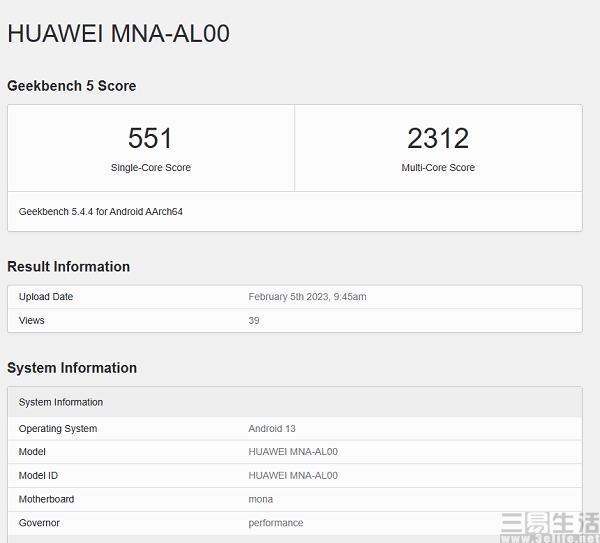The width and height of the screenshot is (600, 543).
Task: Select the Motherboard value mona
Action: pyautogui.click(x=260, y=499)
